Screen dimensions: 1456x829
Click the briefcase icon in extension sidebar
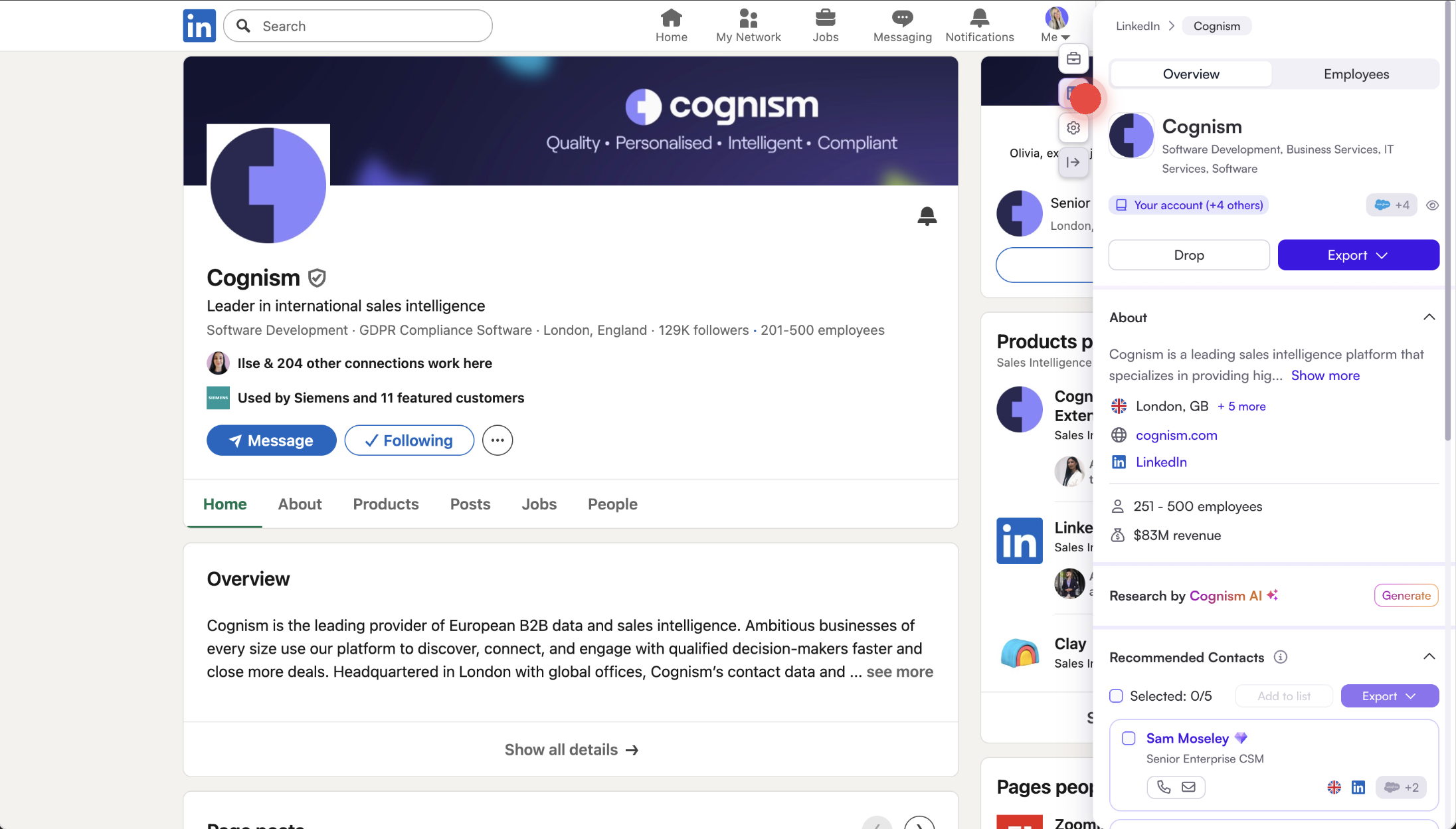click(x=1073, y=59)
